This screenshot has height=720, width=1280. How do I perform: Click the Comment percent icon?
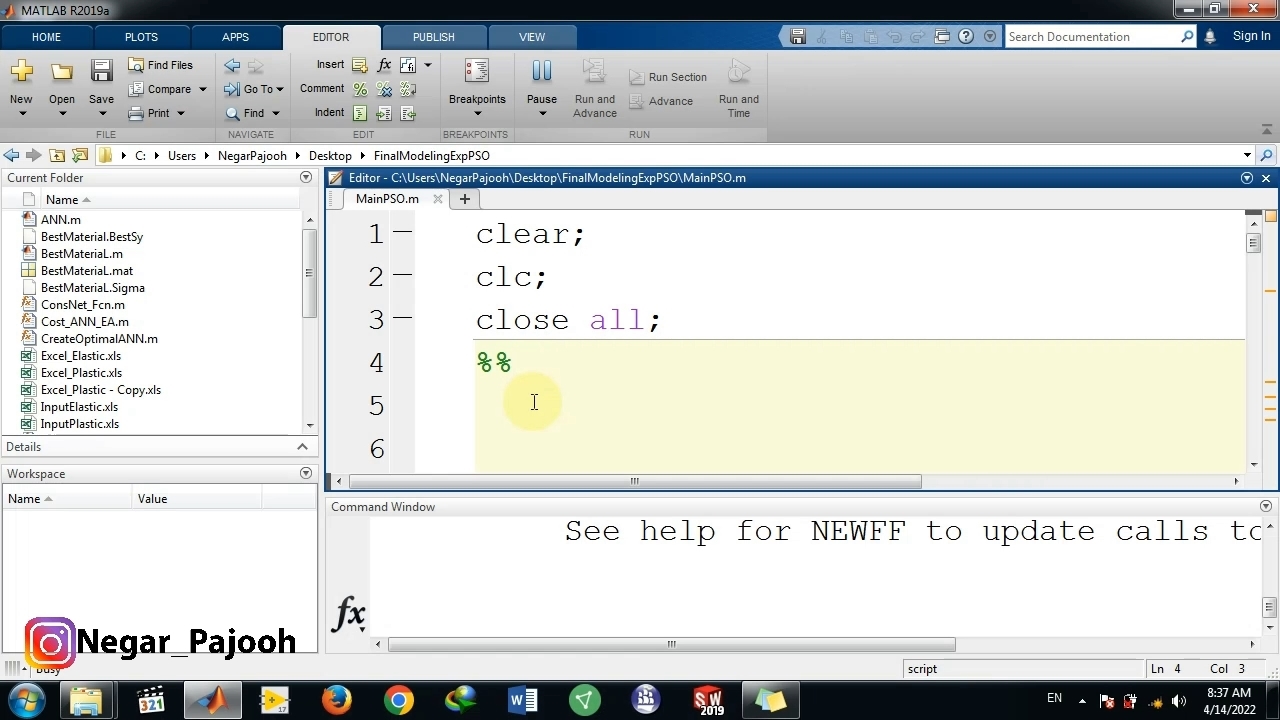[x=360, y=89]
